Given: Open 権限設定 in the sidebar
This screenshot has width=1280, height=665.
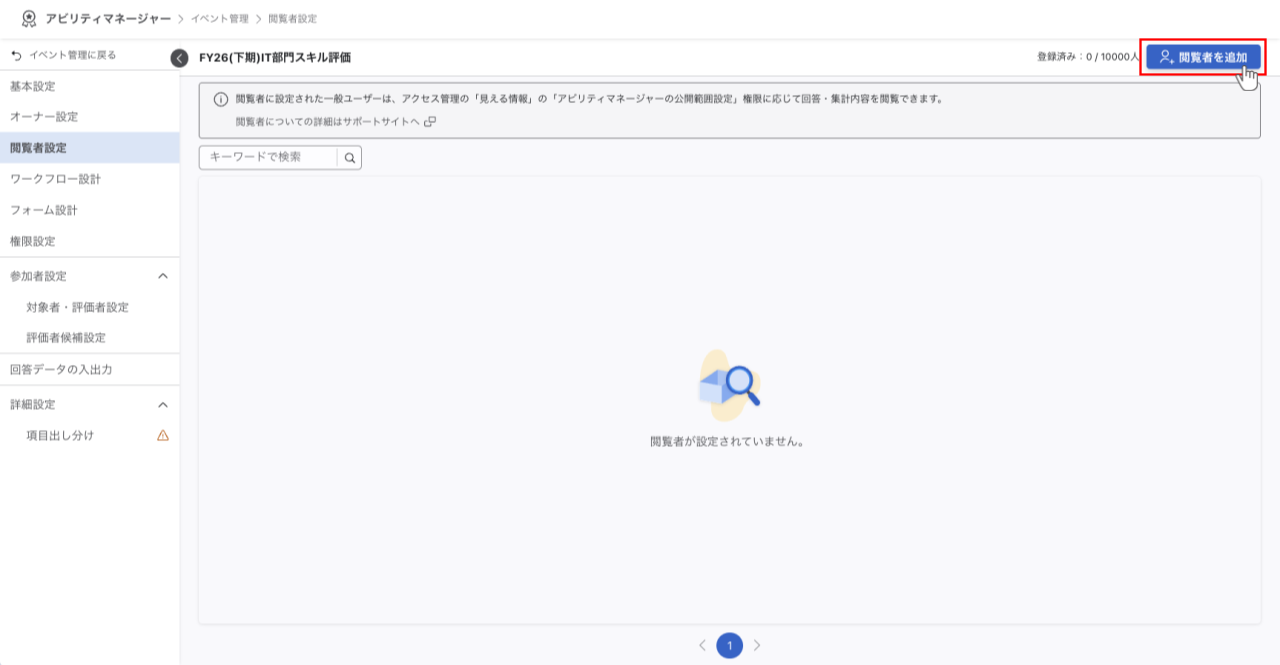Looking at the screenshot, I should coord(90,241).
